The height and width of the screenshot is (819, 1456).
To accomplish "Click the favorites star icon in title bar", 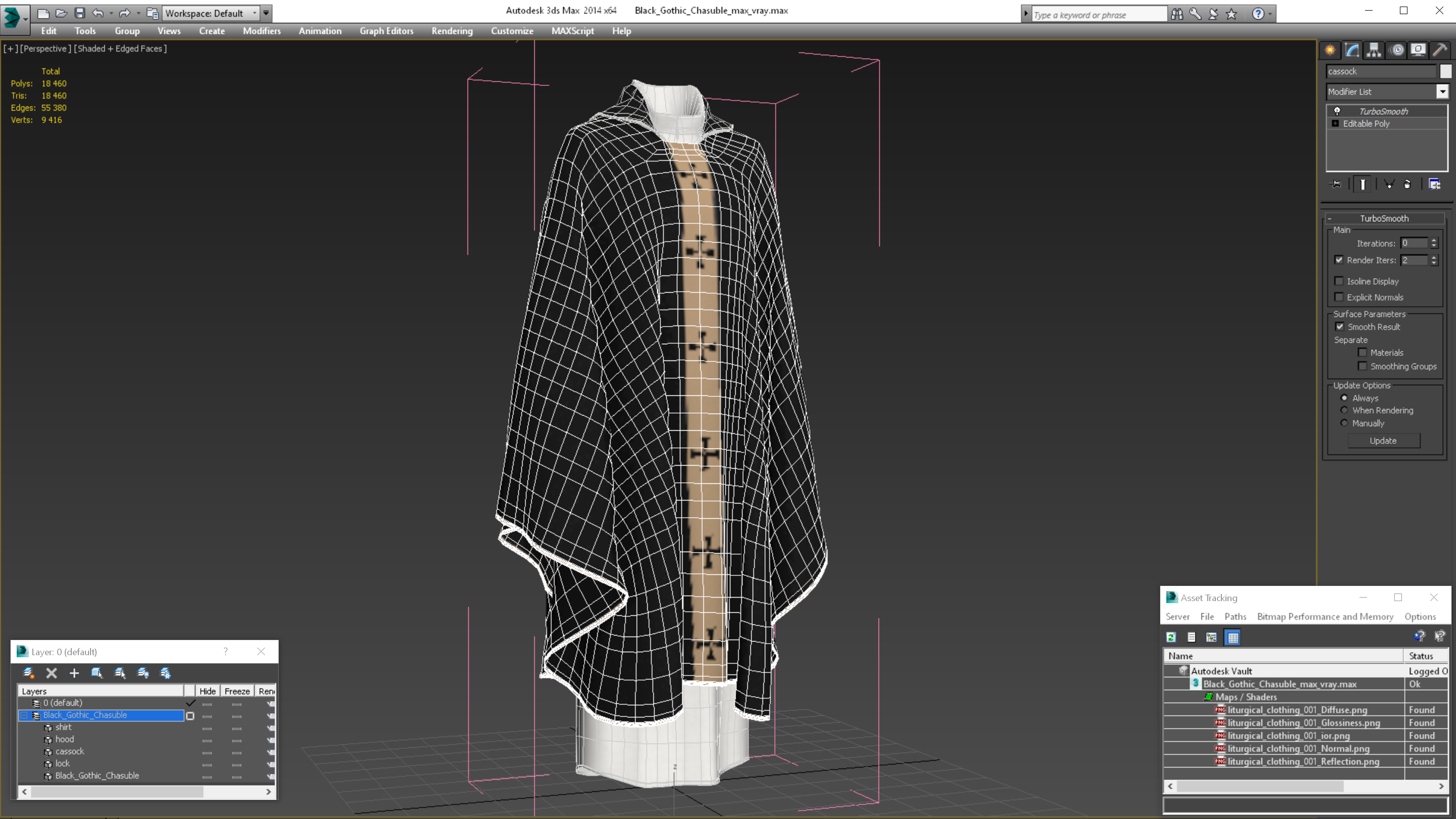I will [x=1232, y=14].
